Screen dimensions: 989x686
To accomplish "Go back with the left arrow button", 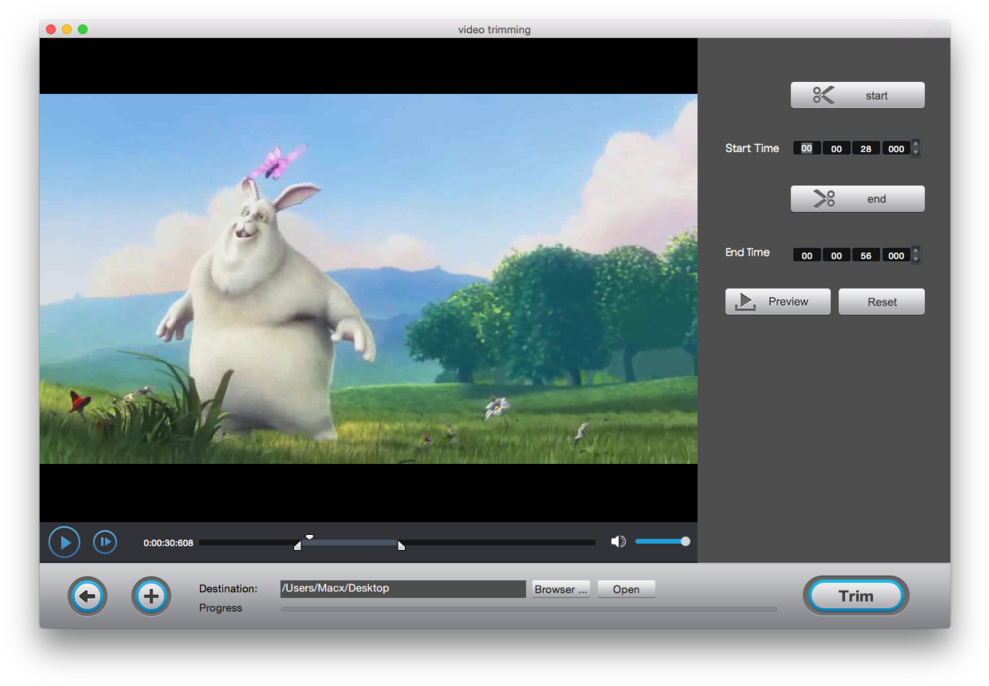I will 88,596.
